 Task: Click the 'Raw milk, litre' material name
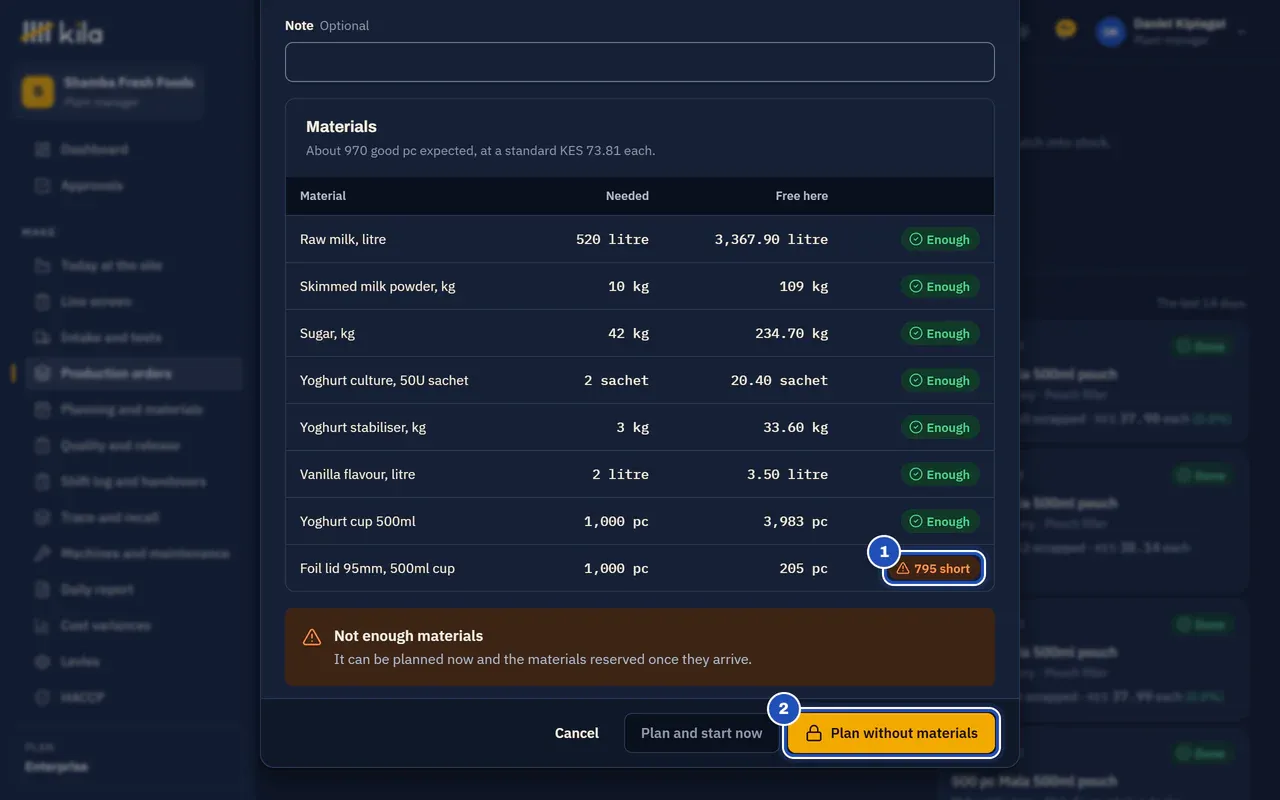(x=343, y=240)
